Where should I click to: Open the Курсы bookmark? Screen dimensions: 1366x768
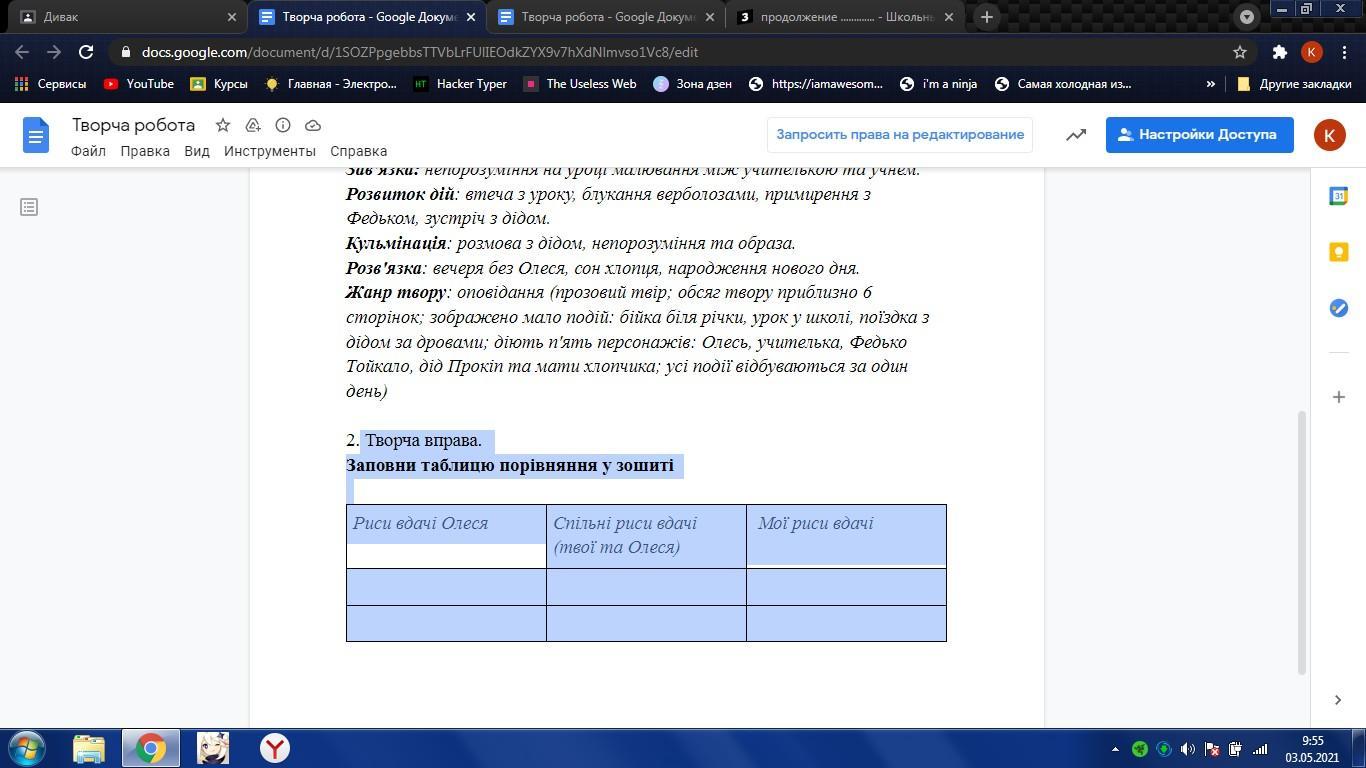[219, 84]
